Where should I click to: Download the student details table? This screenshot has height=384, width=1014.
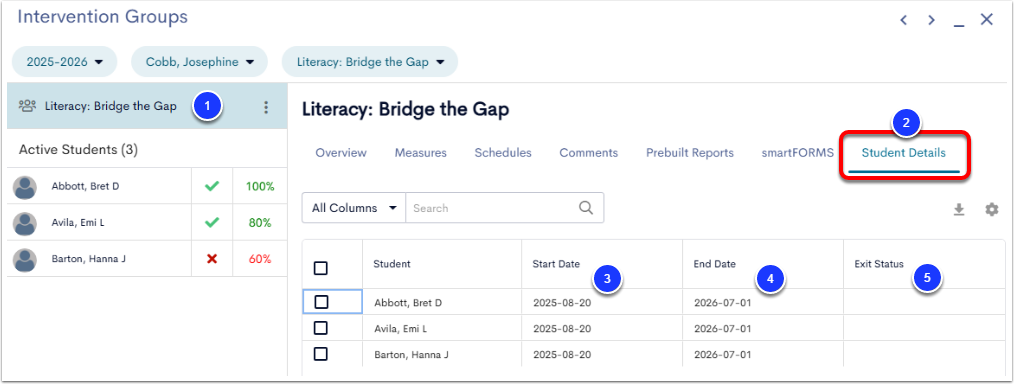coord(959,209)
